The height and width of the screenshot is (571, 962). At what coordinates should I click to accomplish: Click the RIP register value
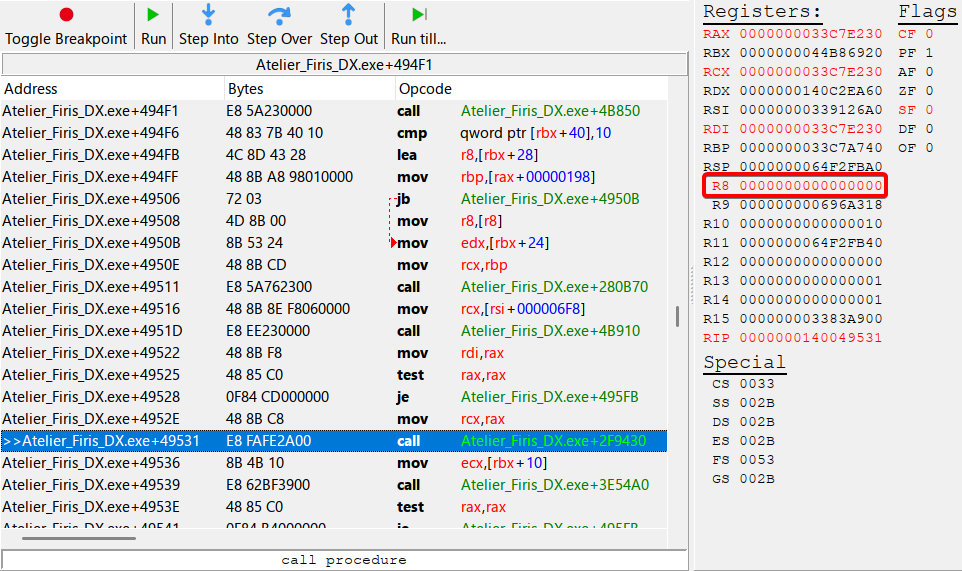click(811, 338)
